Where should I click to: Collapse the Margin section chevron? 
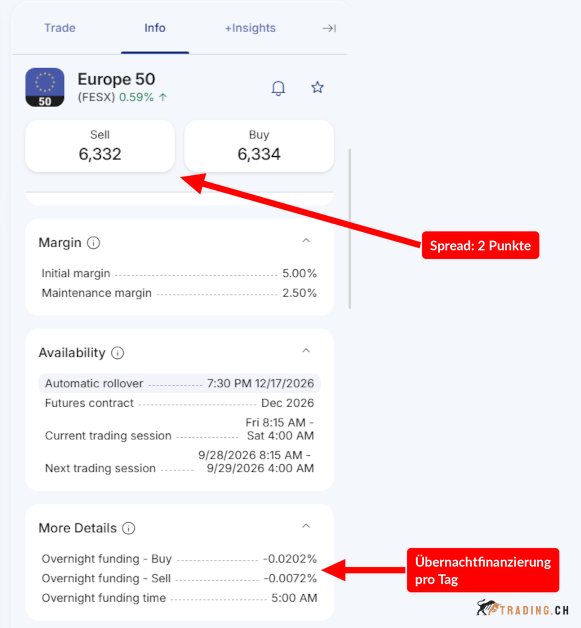click(306, 241)
